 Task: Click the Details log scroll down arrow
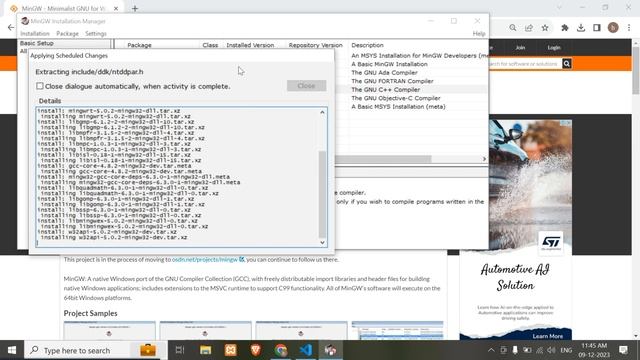pos(322,242)
